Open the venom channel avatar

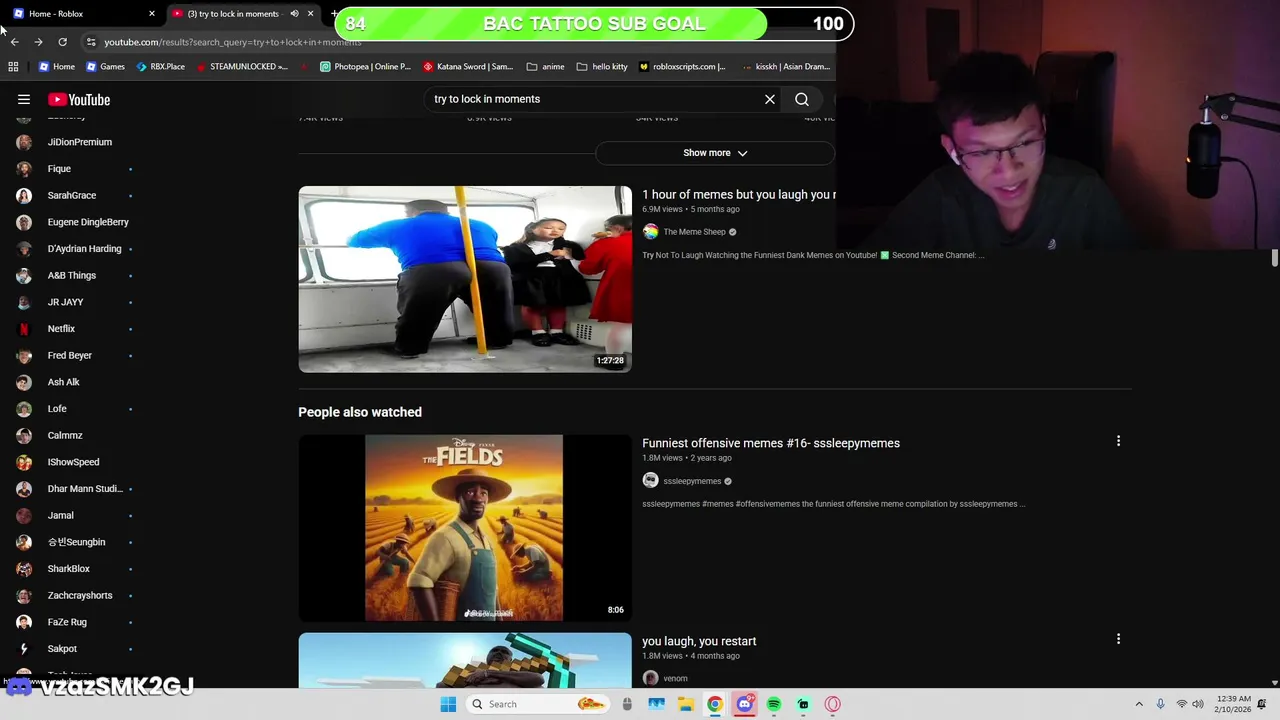click(650, 678)
